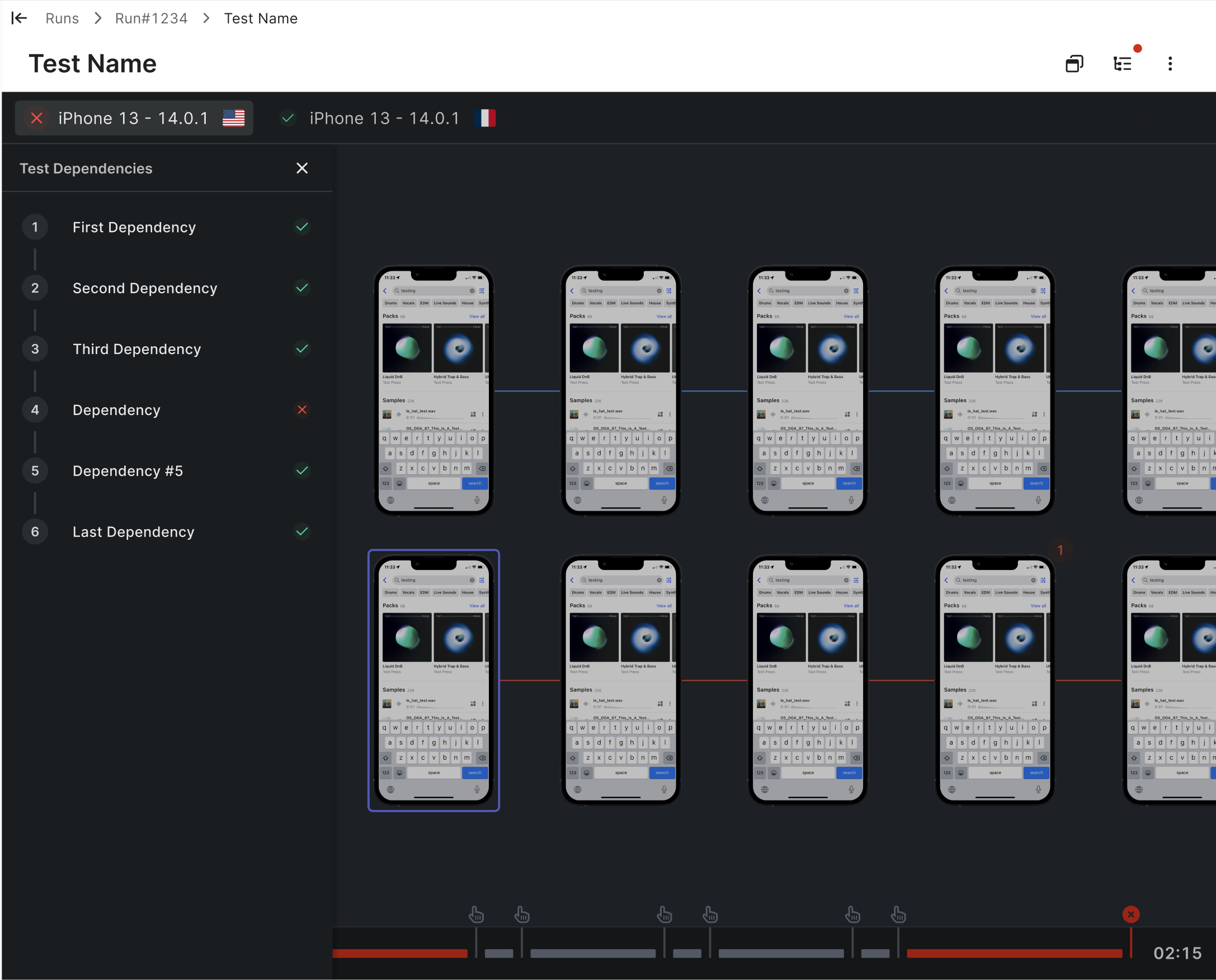Open the three-dot more options menu
The height and width of the screenshot is (980, 1216).
click(x=1170, y=63)
